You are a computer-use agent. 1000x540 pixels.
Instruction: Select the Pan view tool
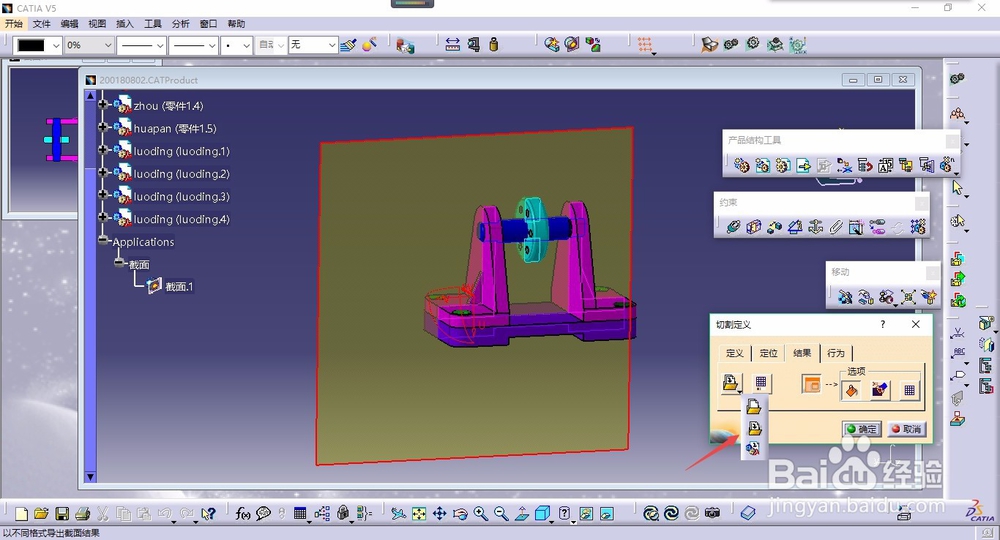[x=439, y=514]
